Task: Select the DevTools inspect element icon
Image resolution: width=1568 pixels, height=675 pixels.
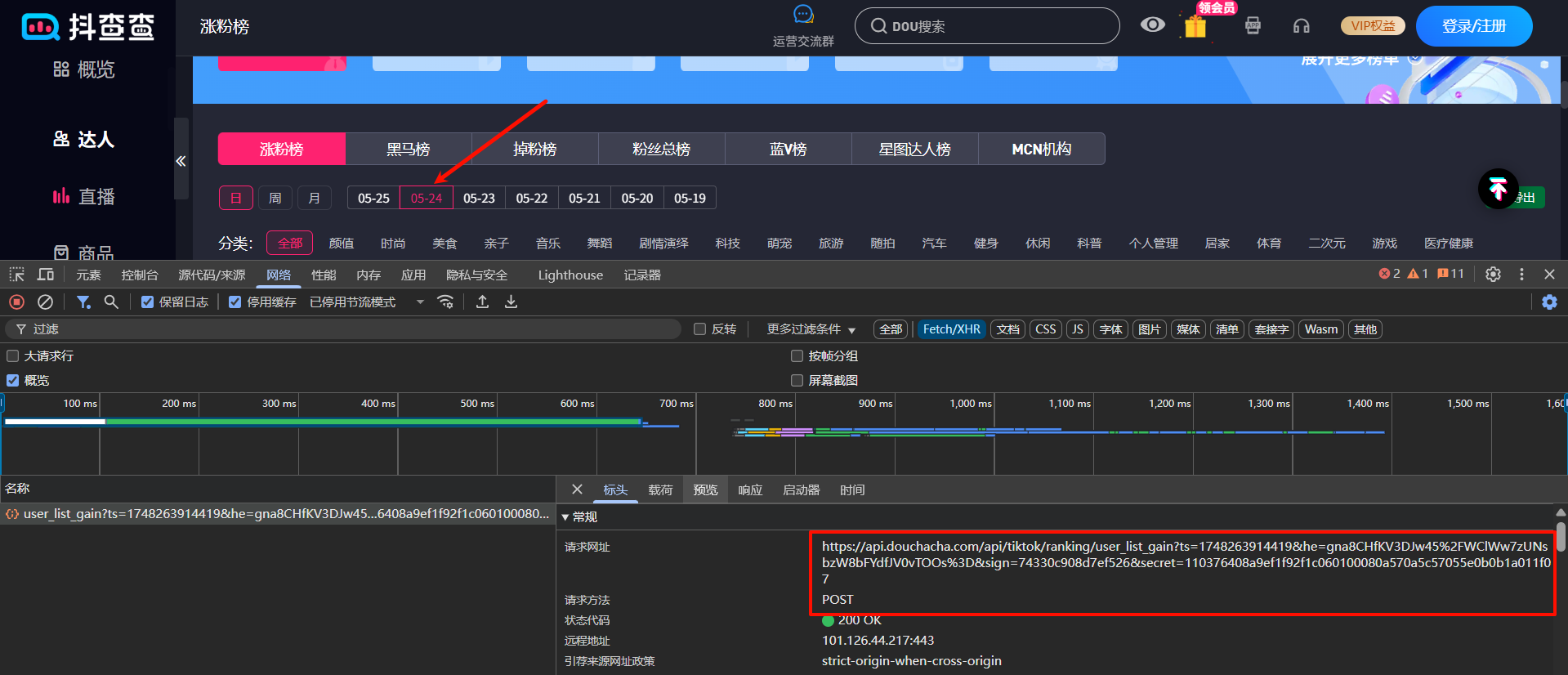Action: click(17, 275)
